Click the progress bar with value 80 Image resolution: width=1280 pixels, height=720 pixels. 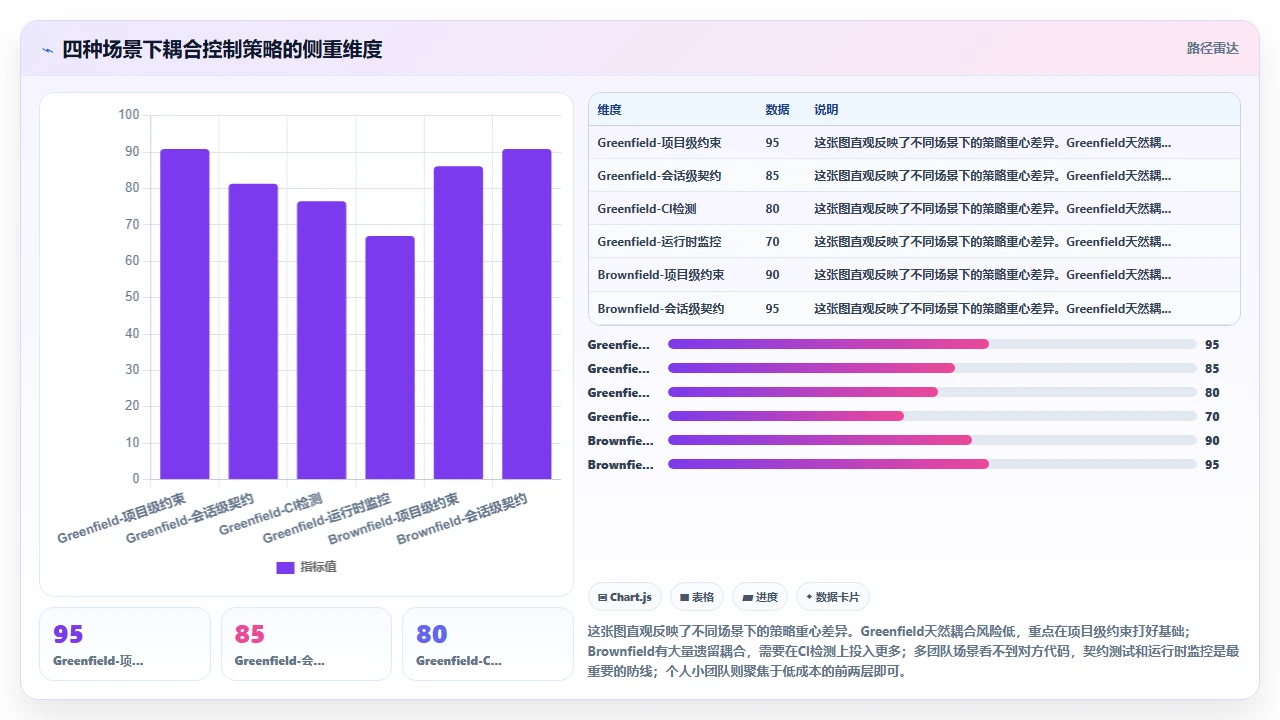pyautogui.click(x=932, y=392)
